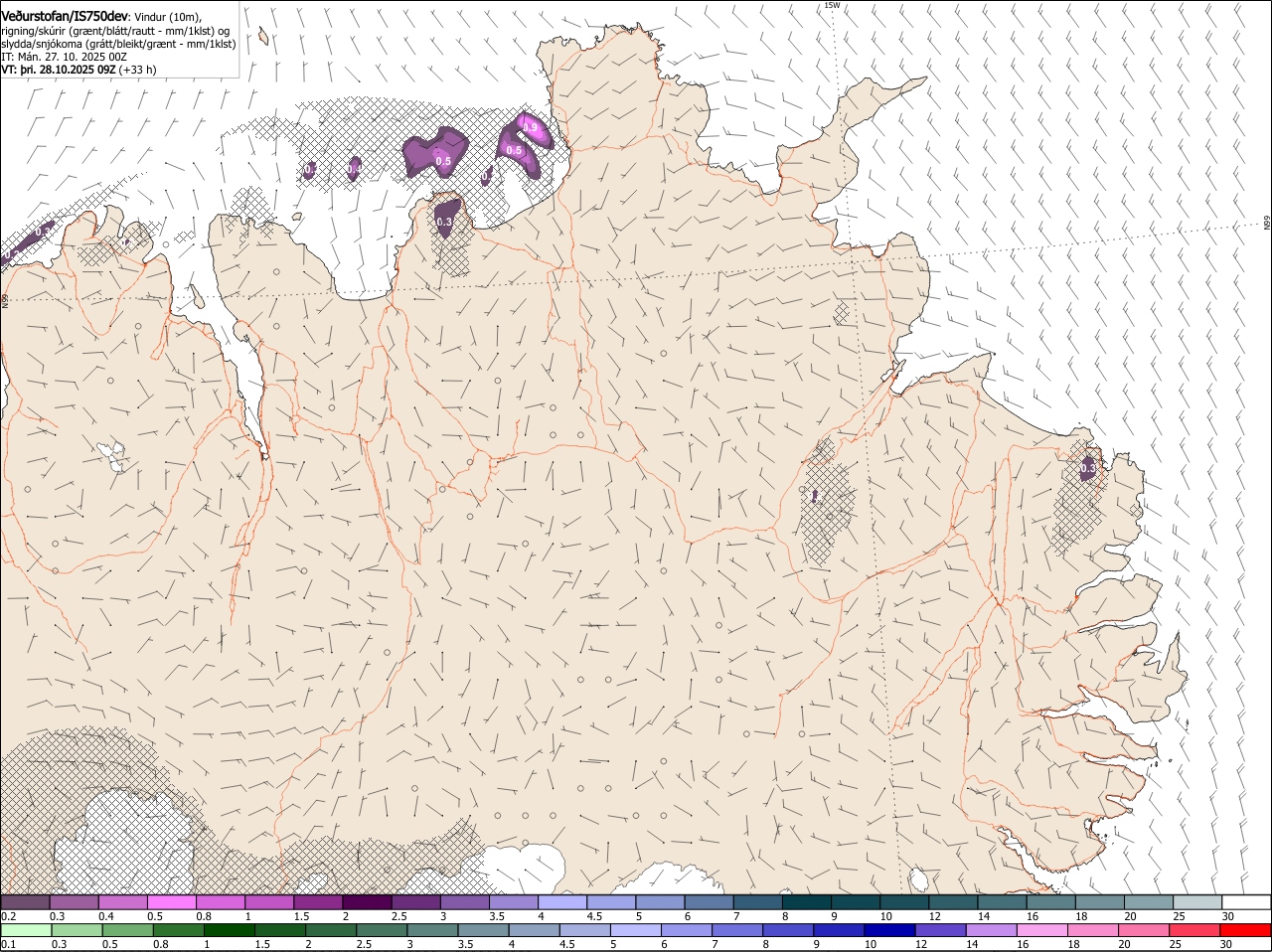This screenshot has width=1272, height=952.
Task: Click the bright red swatch labeled 30, lower scale
Action: (x=1245, y=930)
